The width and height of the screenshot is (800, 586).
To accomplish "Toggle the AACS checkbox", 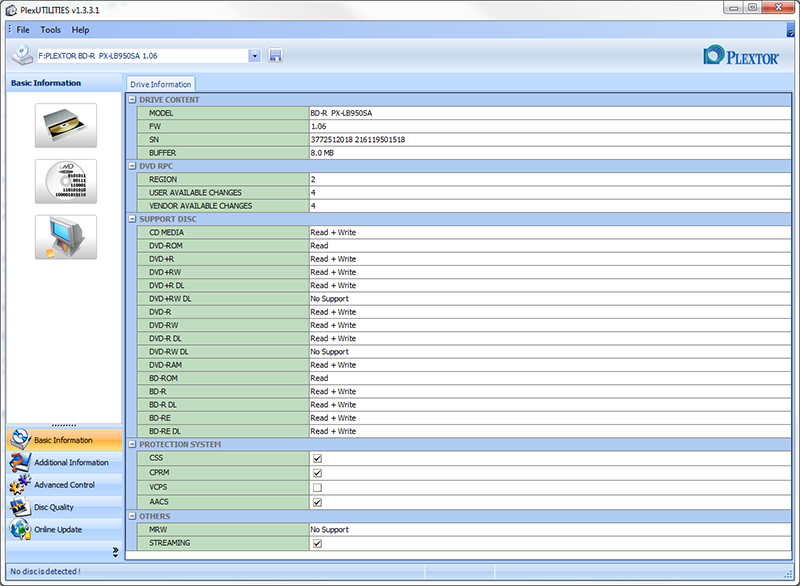I will pos(317,502).
